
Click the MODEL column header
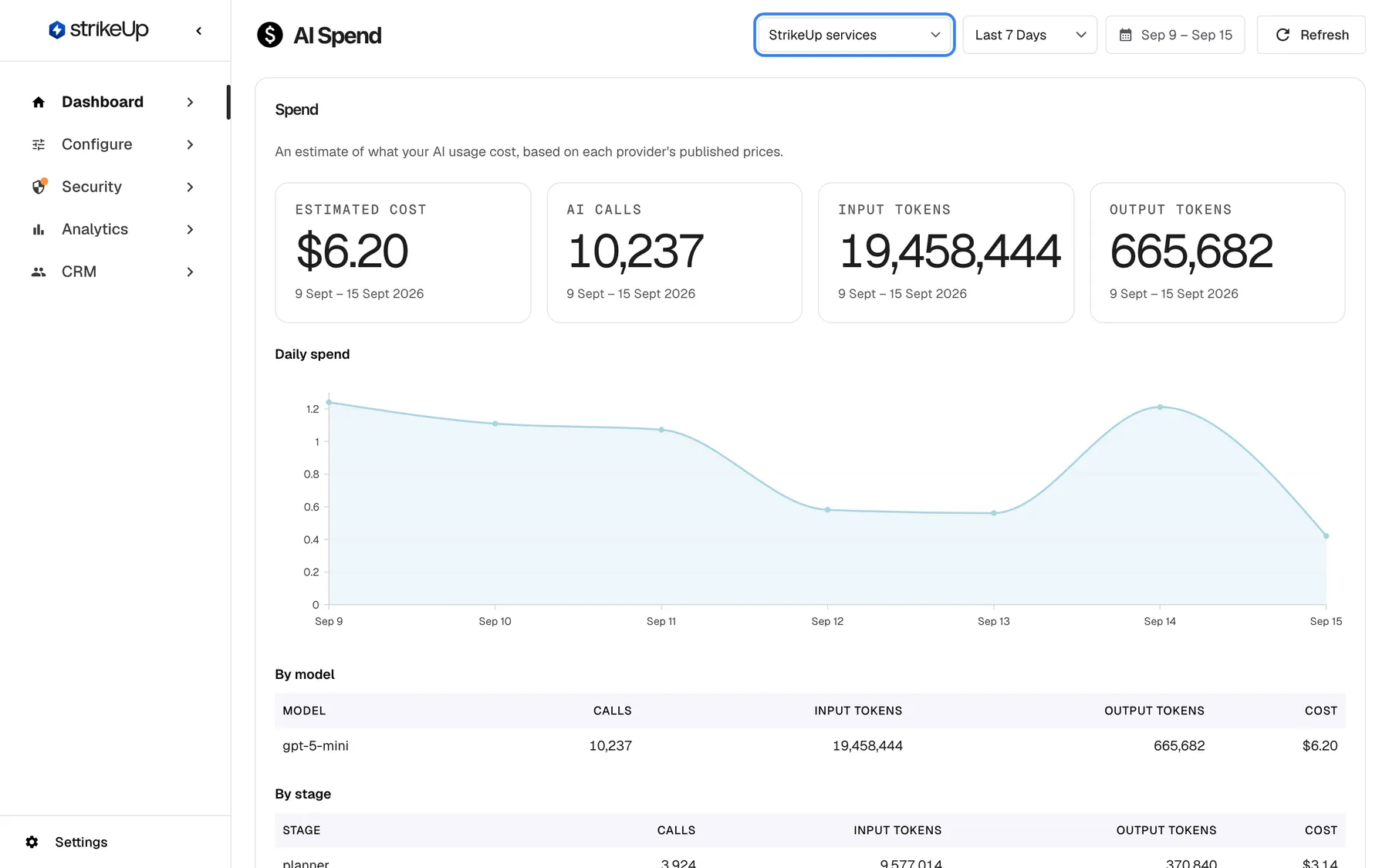click(304, 711)
